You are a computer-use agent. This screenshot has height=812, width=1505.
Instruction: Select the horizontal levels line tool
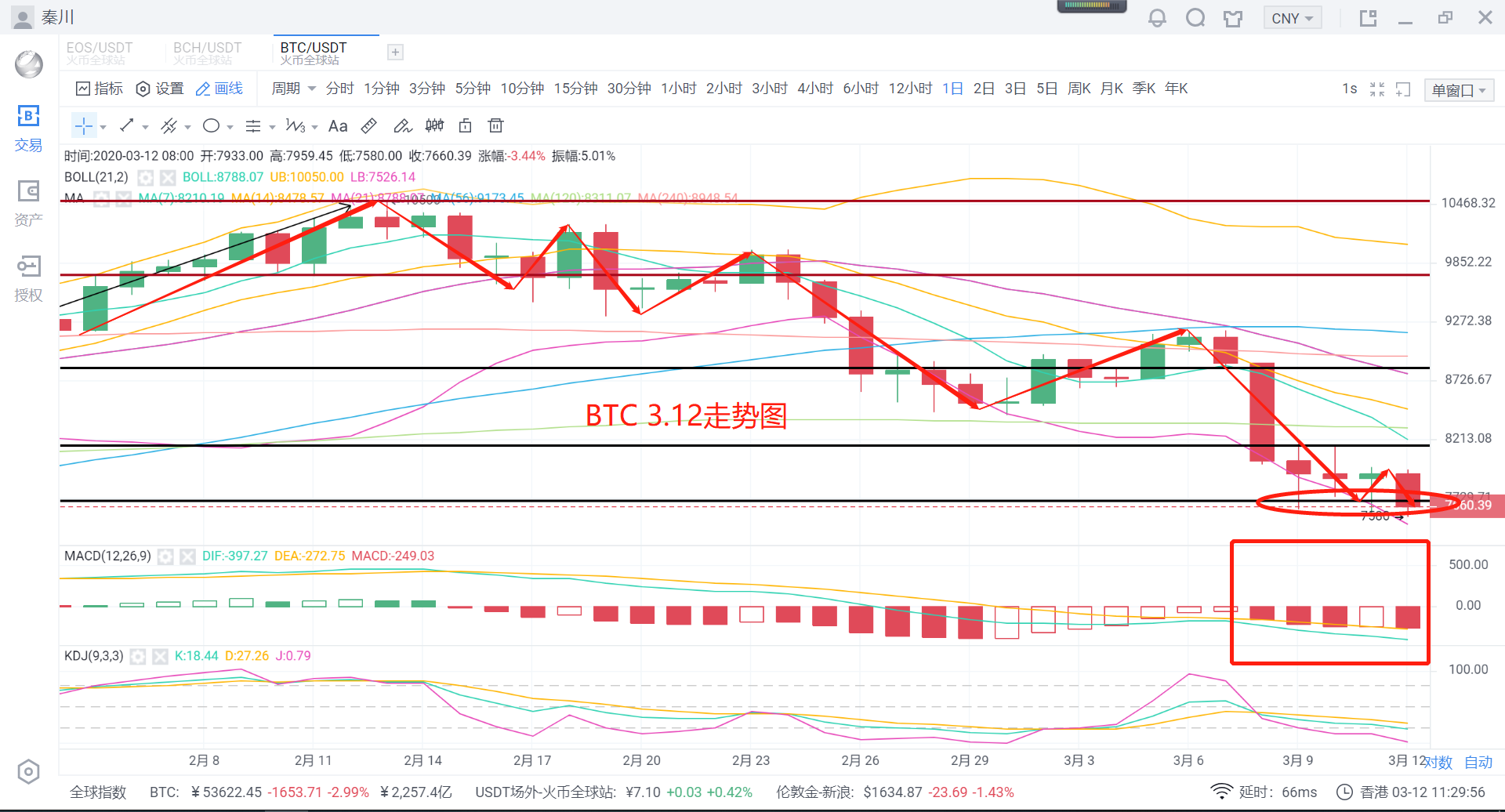253,125
